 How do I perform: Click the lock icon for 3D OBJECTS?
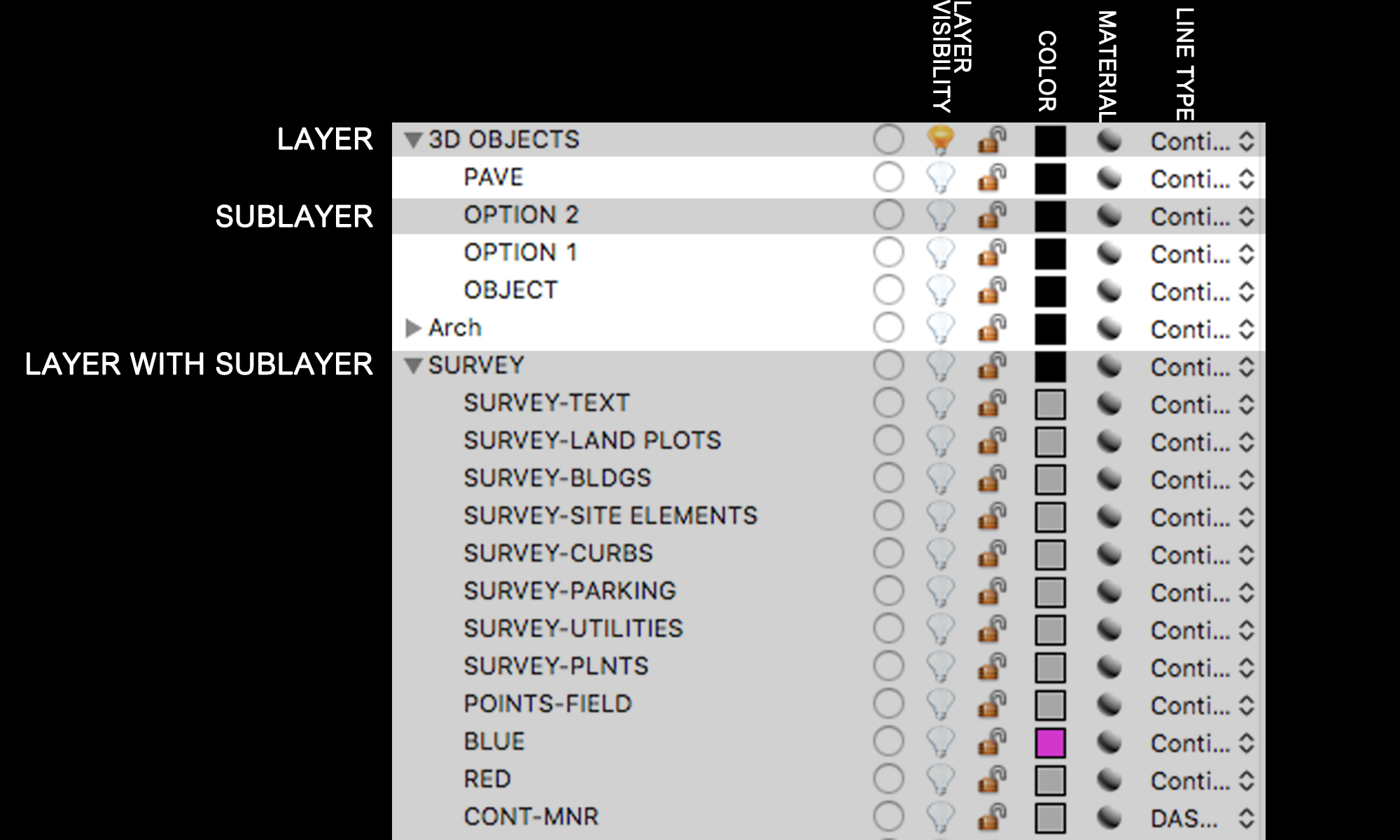point(992,139)
